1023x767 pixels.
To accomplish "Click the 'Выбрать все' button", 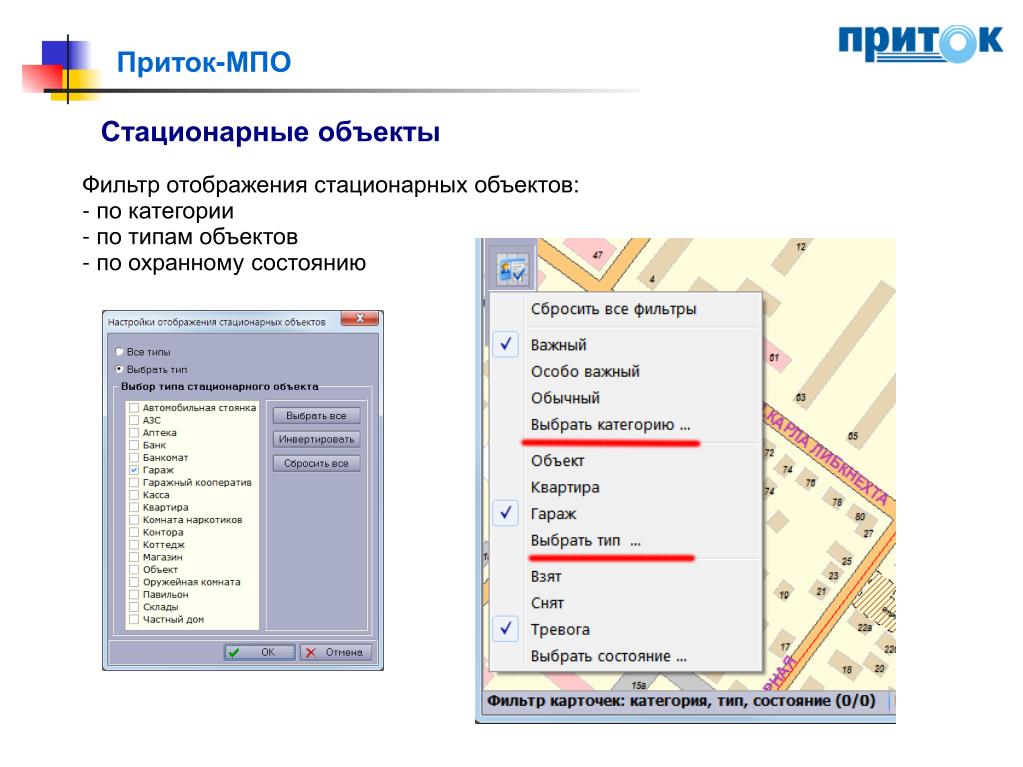I will click(316, 415).
